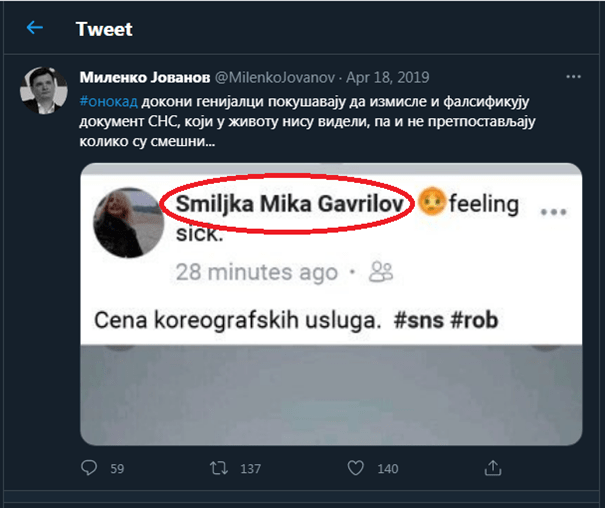The height and width of the screenshot is (508, 605).
Task: Click the retweet arrows icon
Action: click(x=215, y=468)
